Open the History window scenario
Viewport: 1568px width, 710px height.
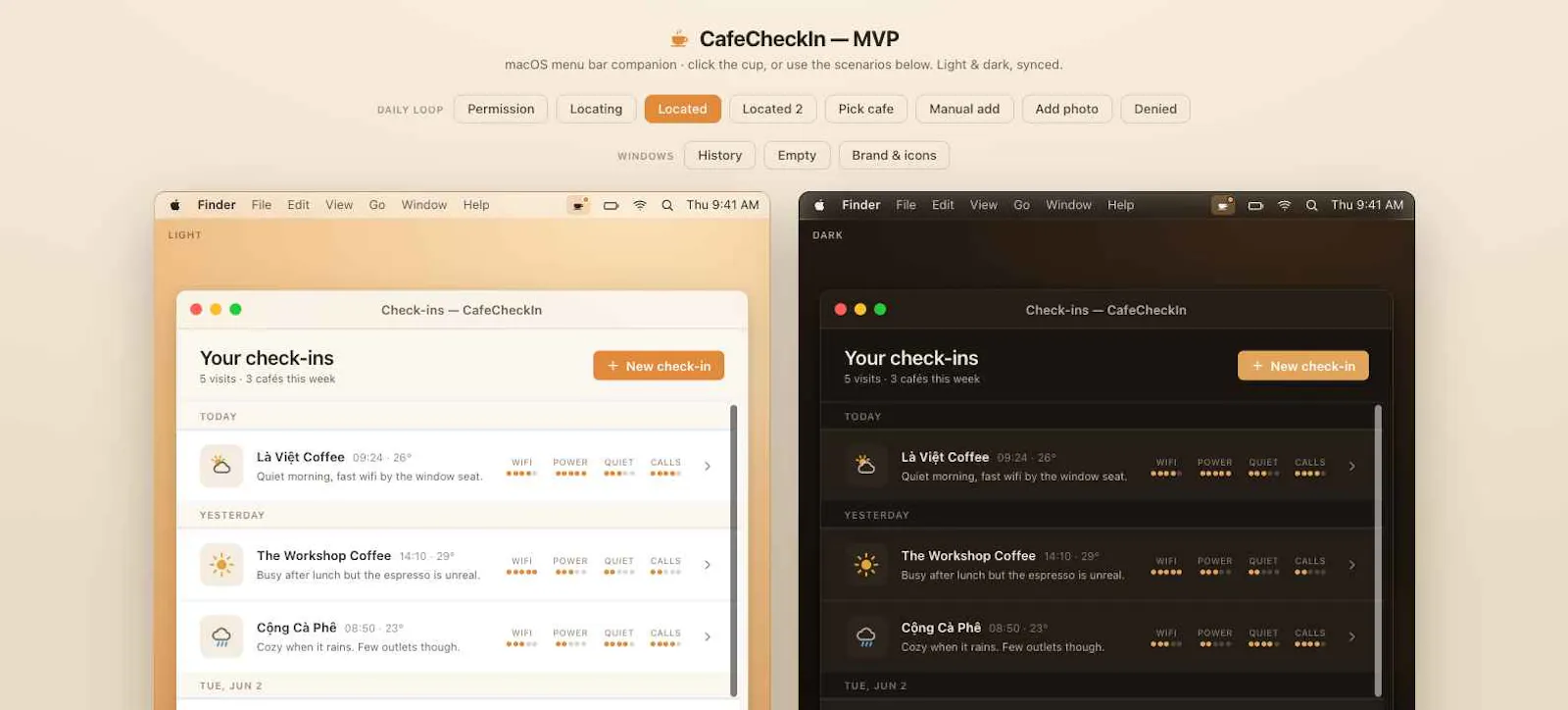719,155
